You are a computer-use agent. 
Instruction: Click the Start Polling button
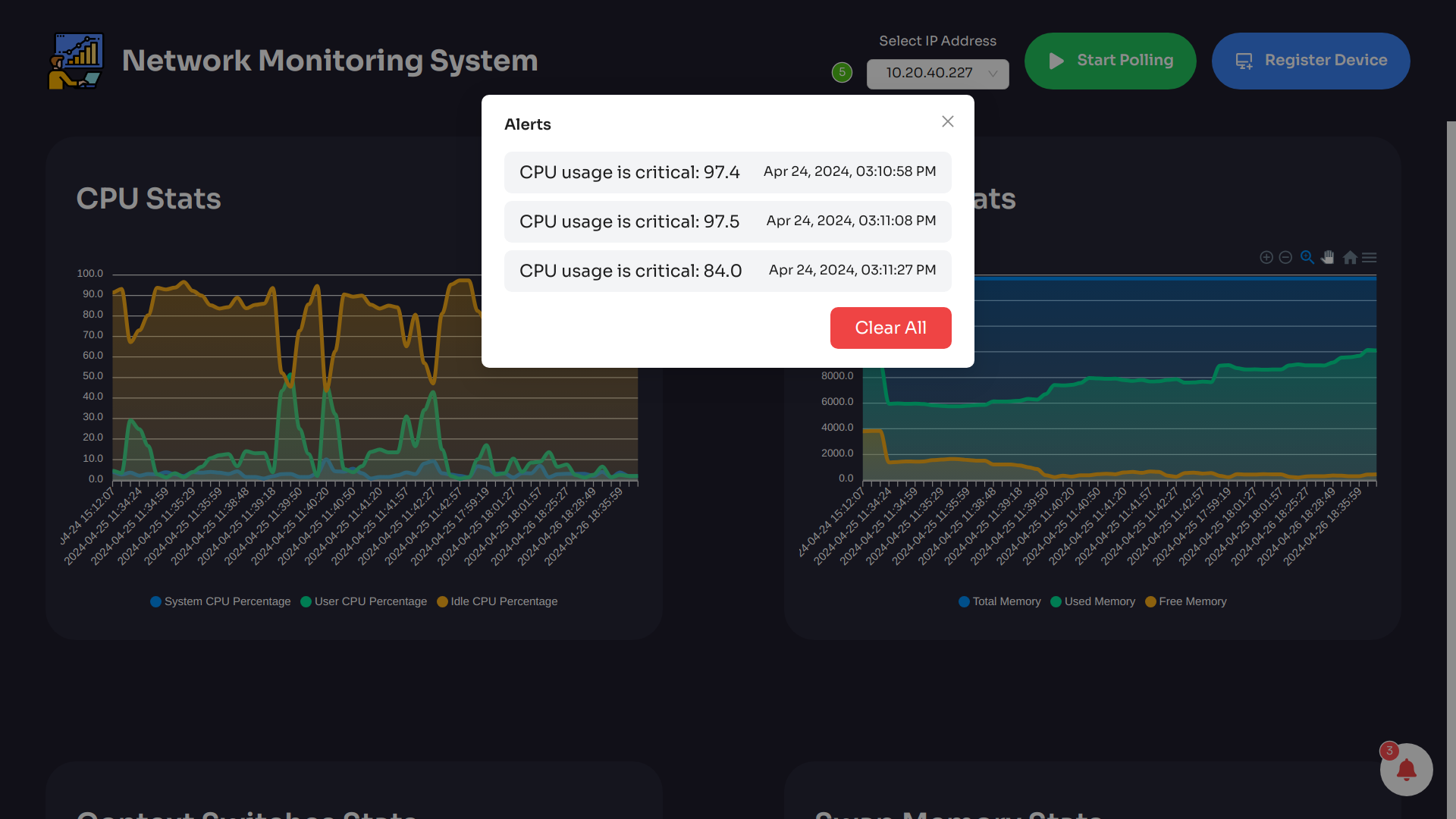click(1110, 61)
